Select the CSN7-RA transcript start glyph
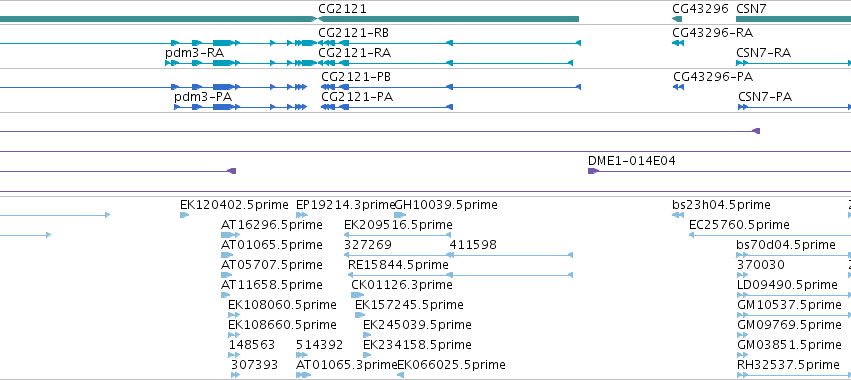851x380 pixels. coord(742,63)
